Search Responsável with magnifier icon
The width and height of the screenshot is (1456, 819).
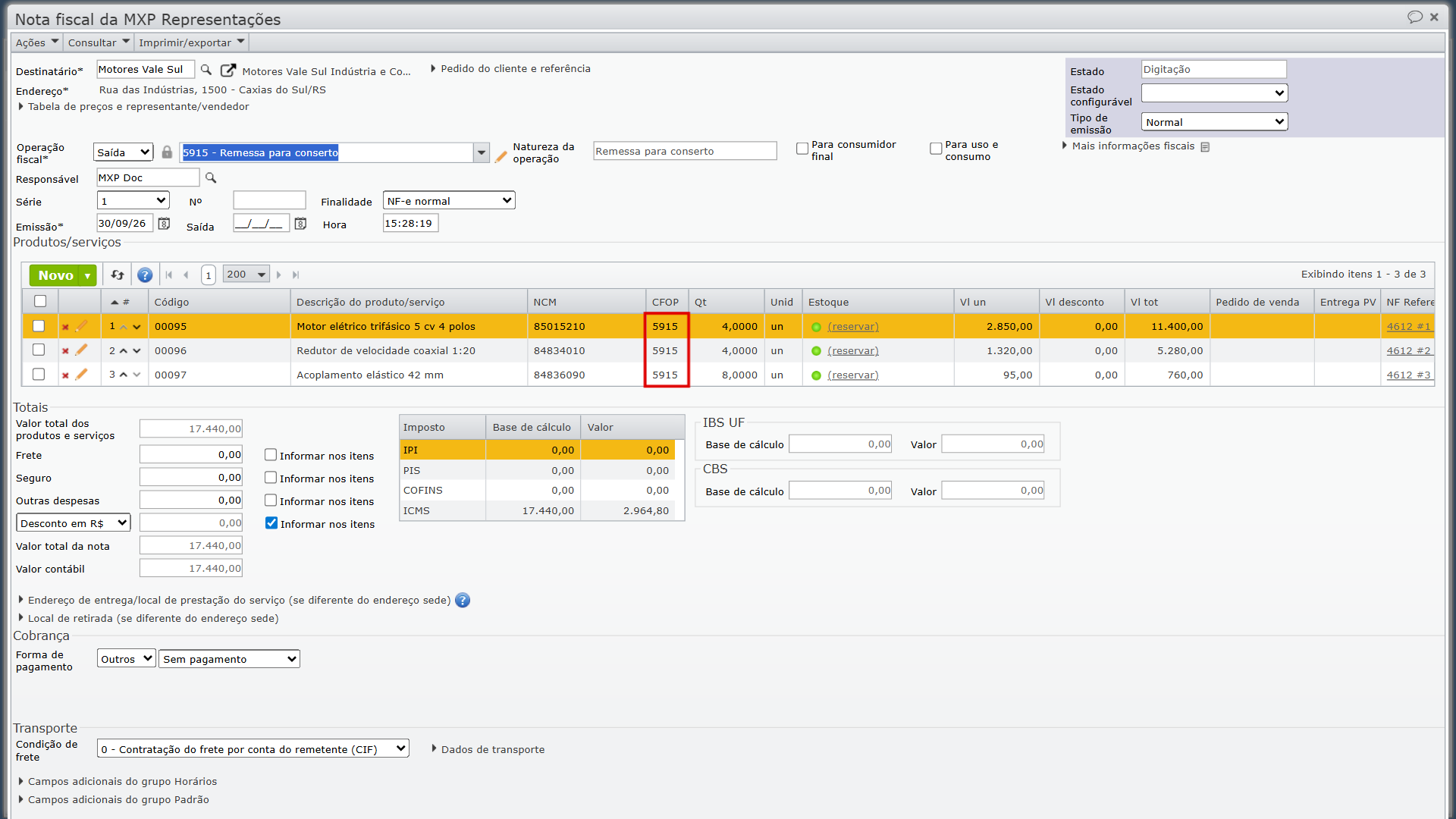[211, 177]
